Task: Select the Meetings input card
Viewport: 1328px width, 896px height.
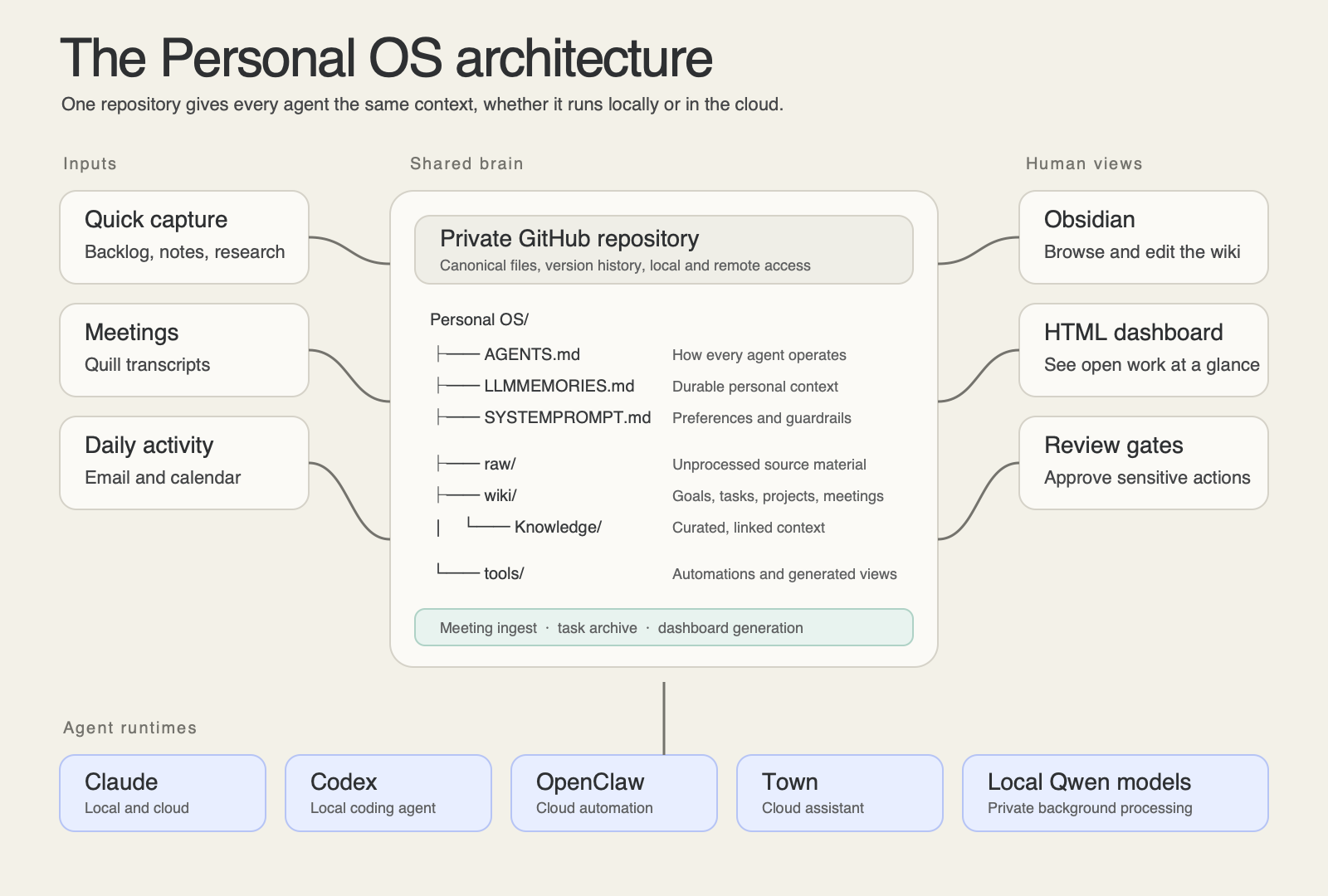Action: point(184,350)
